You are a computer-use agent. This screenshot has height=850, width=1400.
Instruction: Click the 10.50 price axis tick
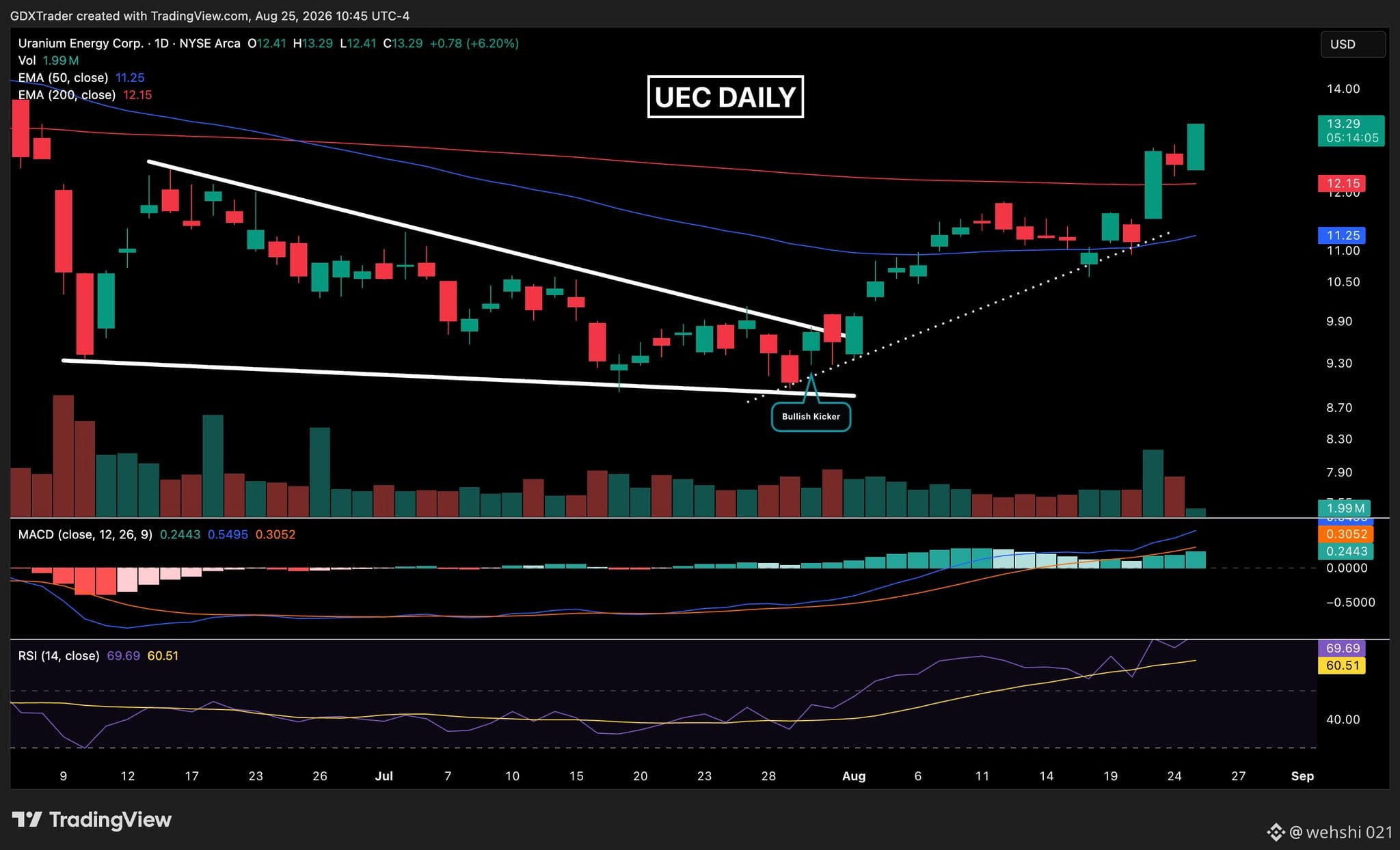pos(1343,282)
